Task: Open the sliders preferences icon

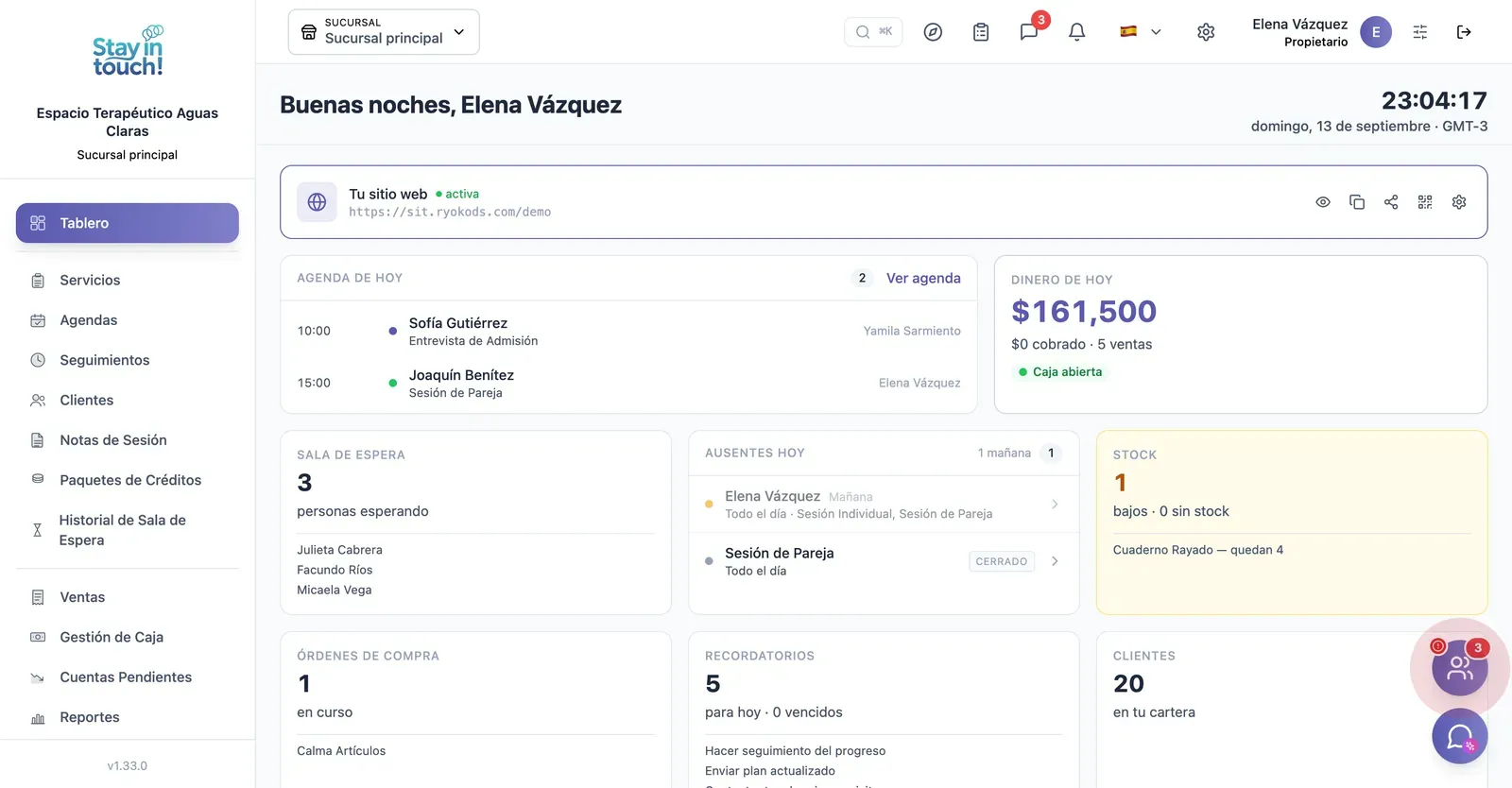Action: point(1420,32)
